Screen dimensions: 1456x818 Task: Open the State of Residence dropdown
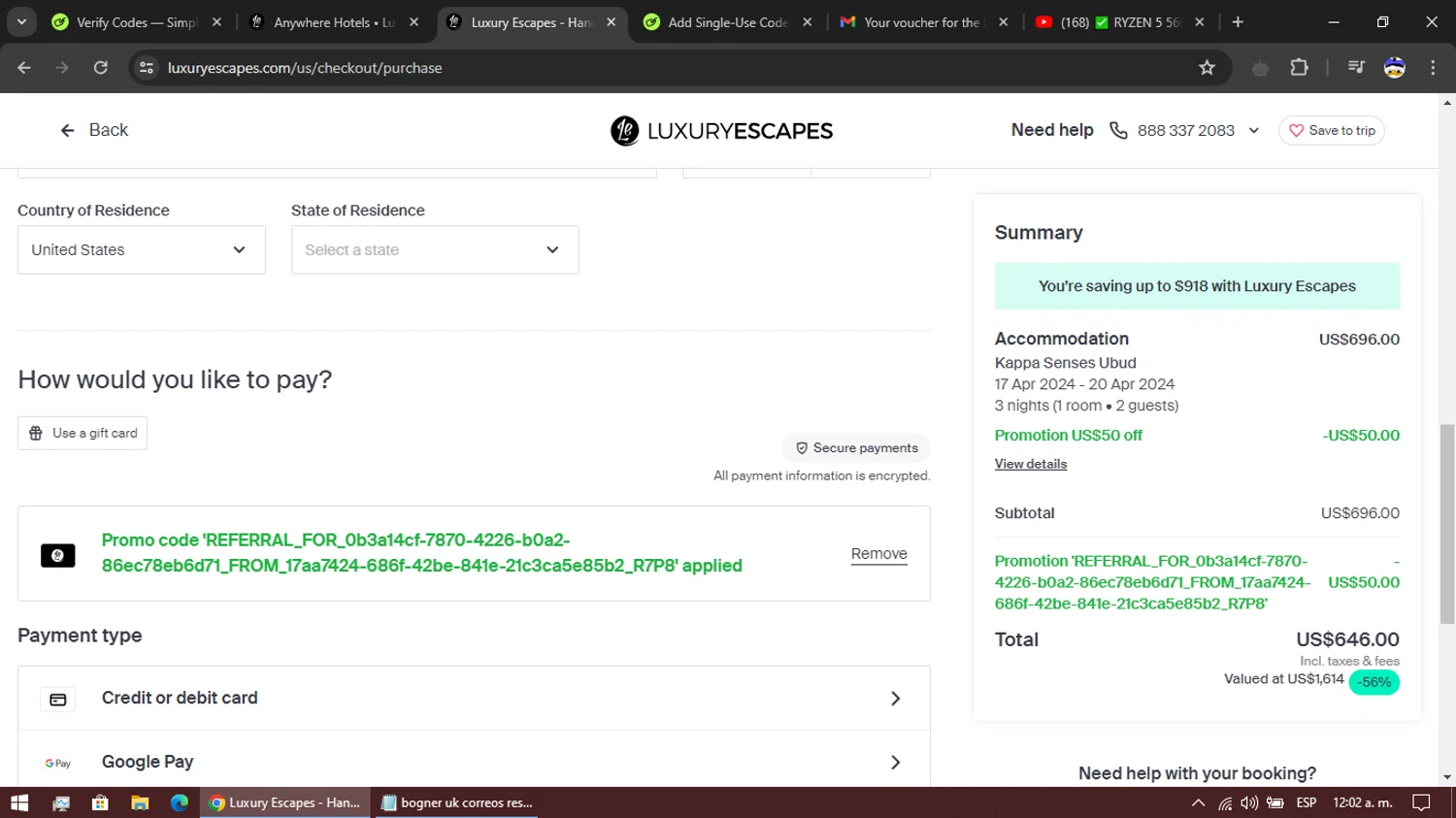(435, 249)
